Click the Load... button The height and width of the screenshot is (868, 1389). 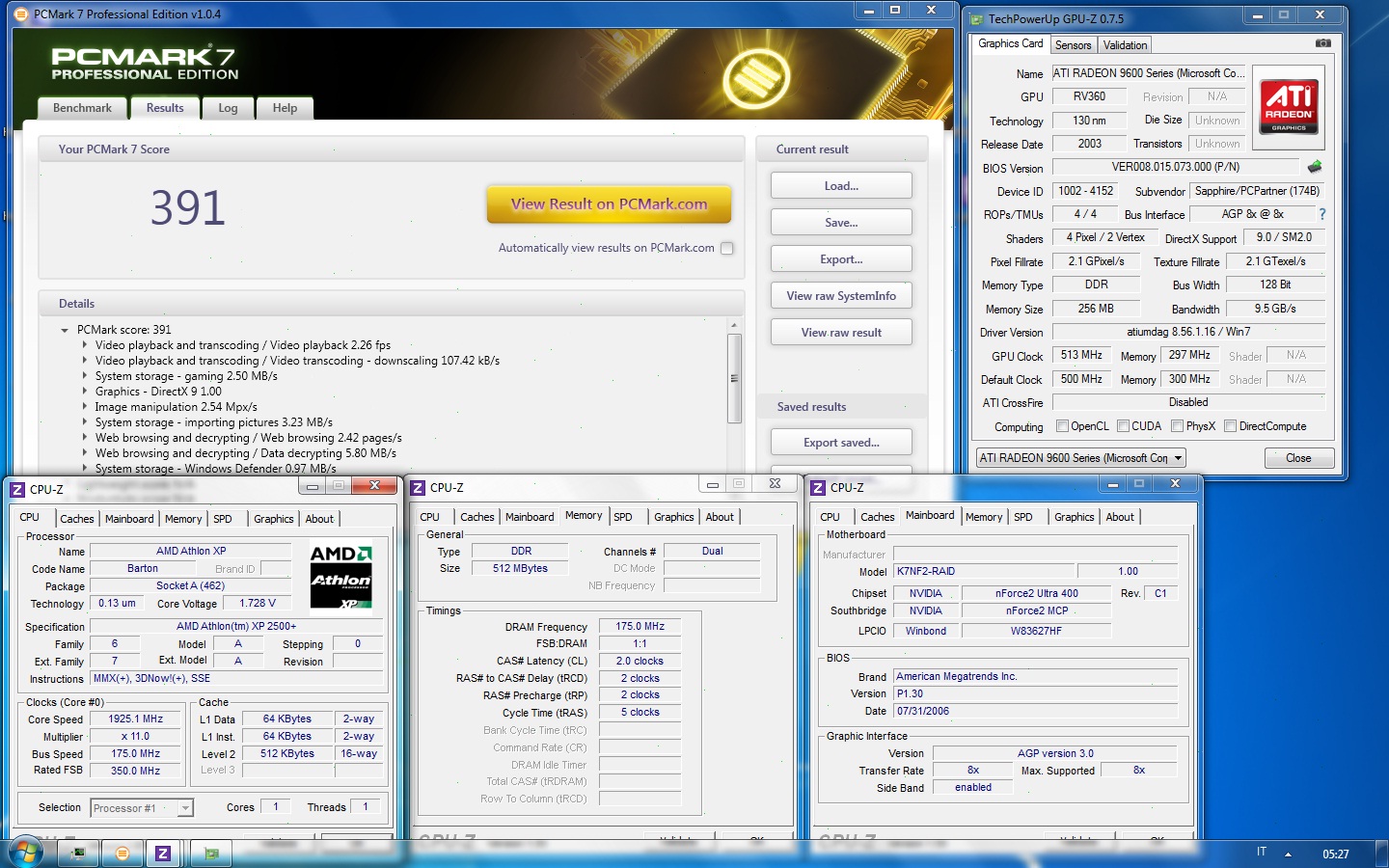click(841, 186)
